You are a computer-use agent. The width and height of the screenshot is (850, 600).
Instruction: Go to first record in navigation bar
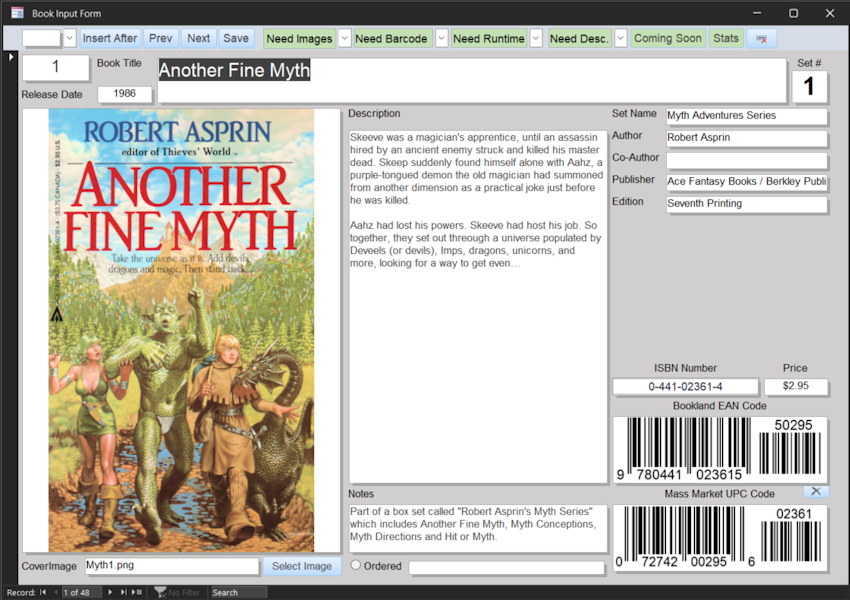[x=43, y=592]
